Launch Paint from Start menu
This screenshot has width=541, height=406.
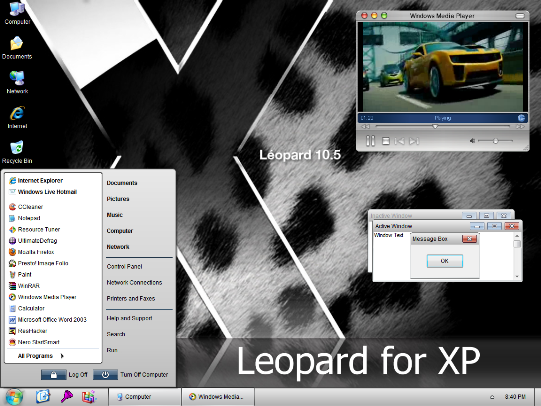pyautogui.click(x=20, y=275)
